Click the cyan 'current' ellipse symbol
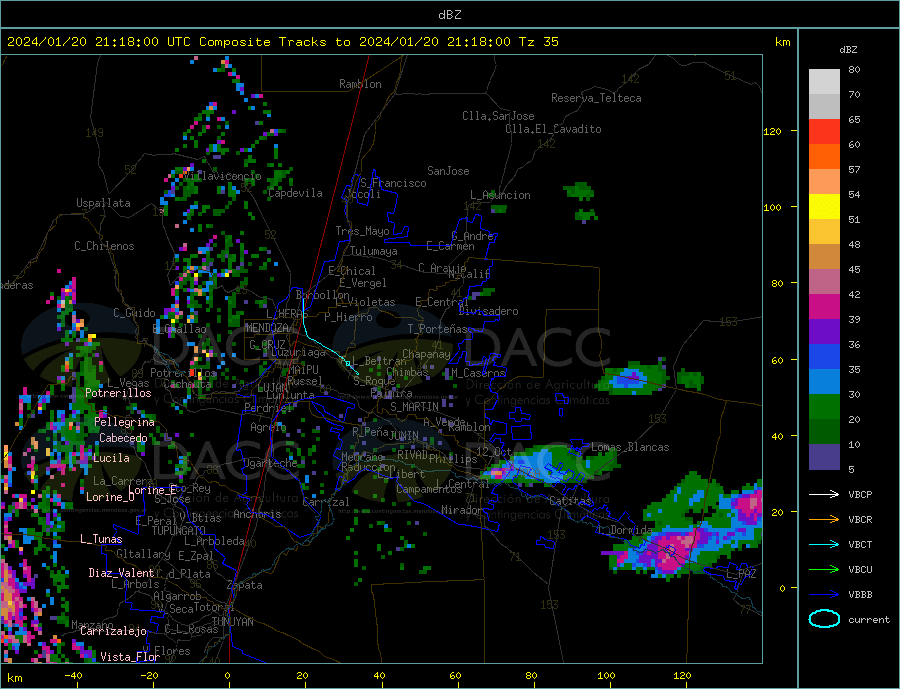This screenshot has height=689, width=900. tap(824, 619)
